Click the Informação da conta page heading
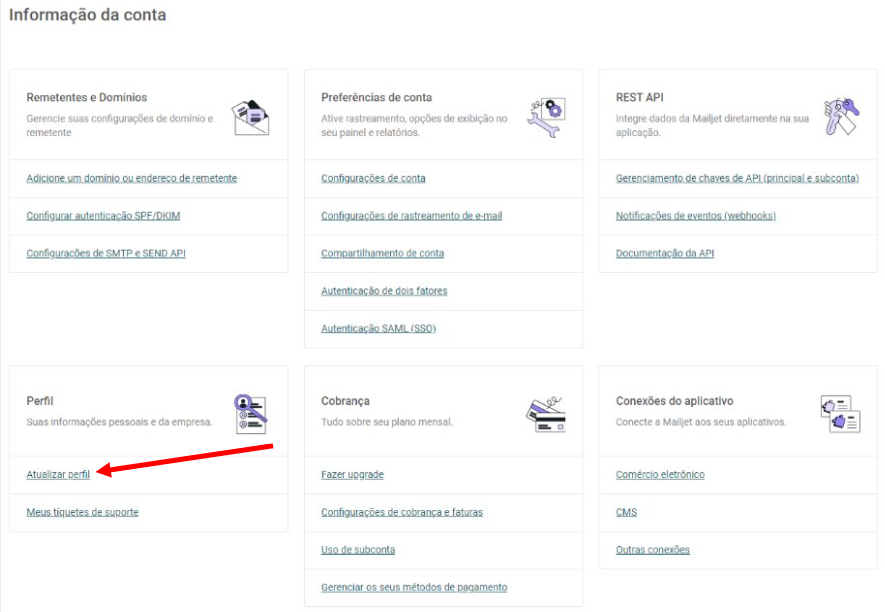Screen dimensions: 885x612 click(87, 15)
